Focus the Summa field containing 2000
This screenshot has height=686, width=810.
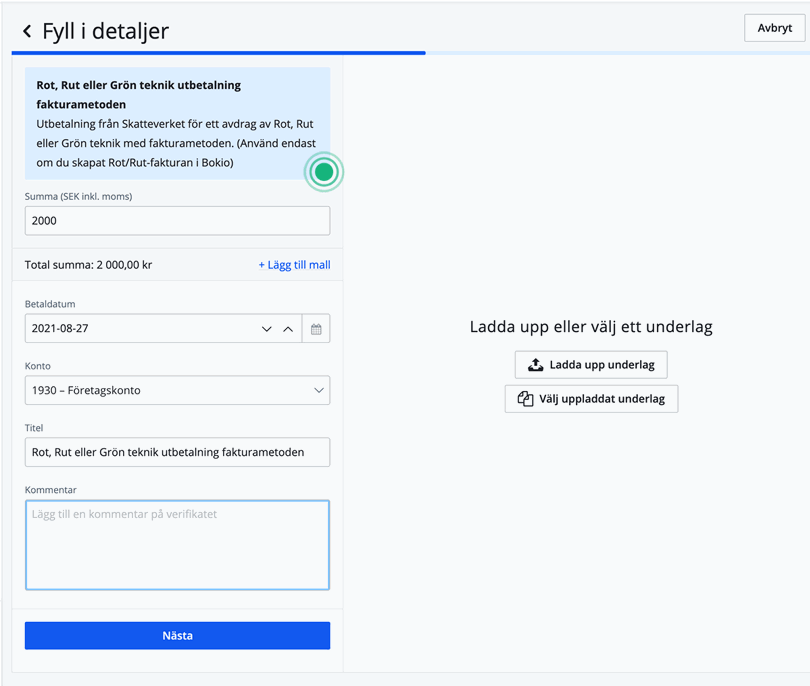[177, 221]
